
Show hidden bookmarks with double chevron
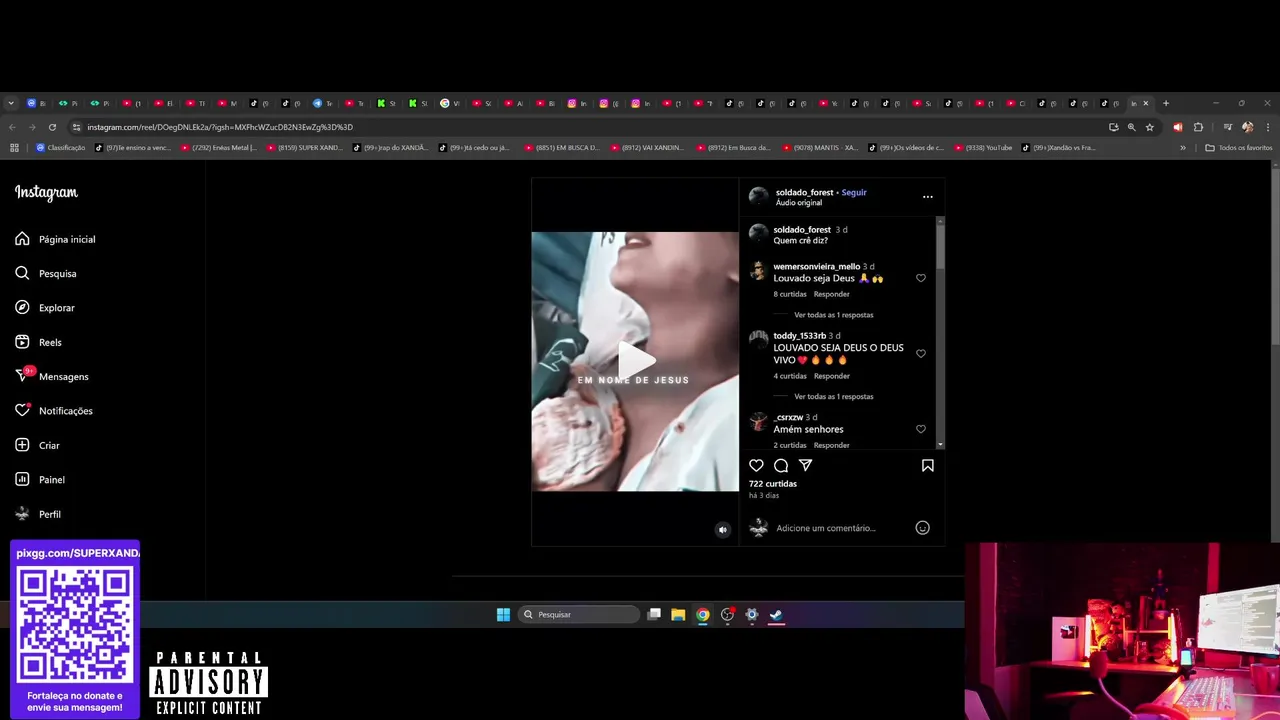1183,148
